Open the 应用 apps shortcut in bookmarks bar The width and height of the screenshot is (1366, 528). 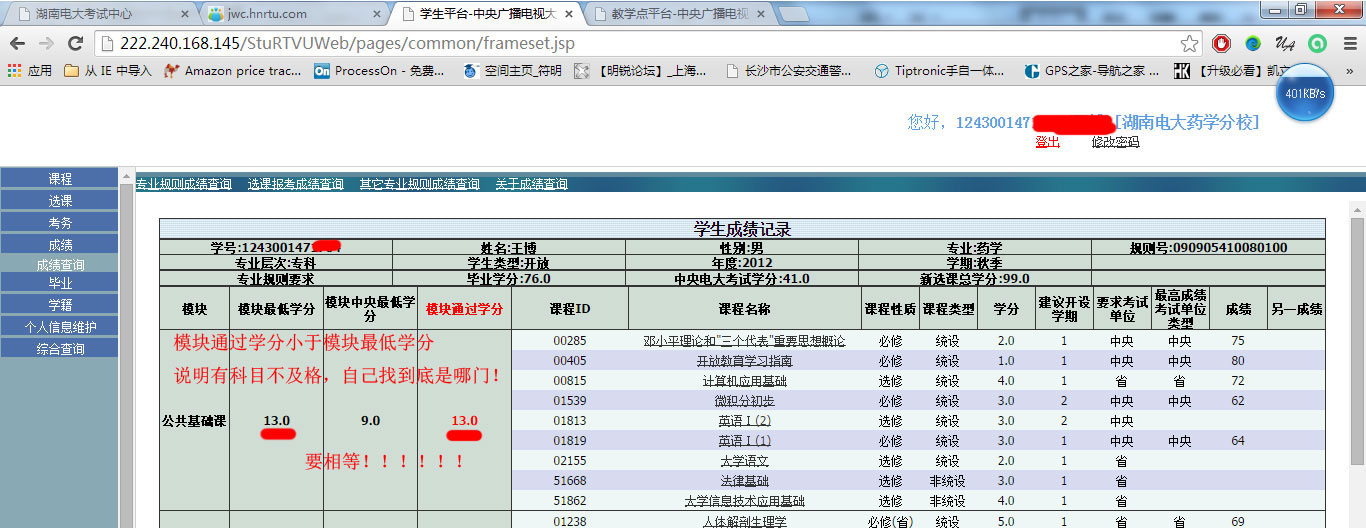click(30, 71)
